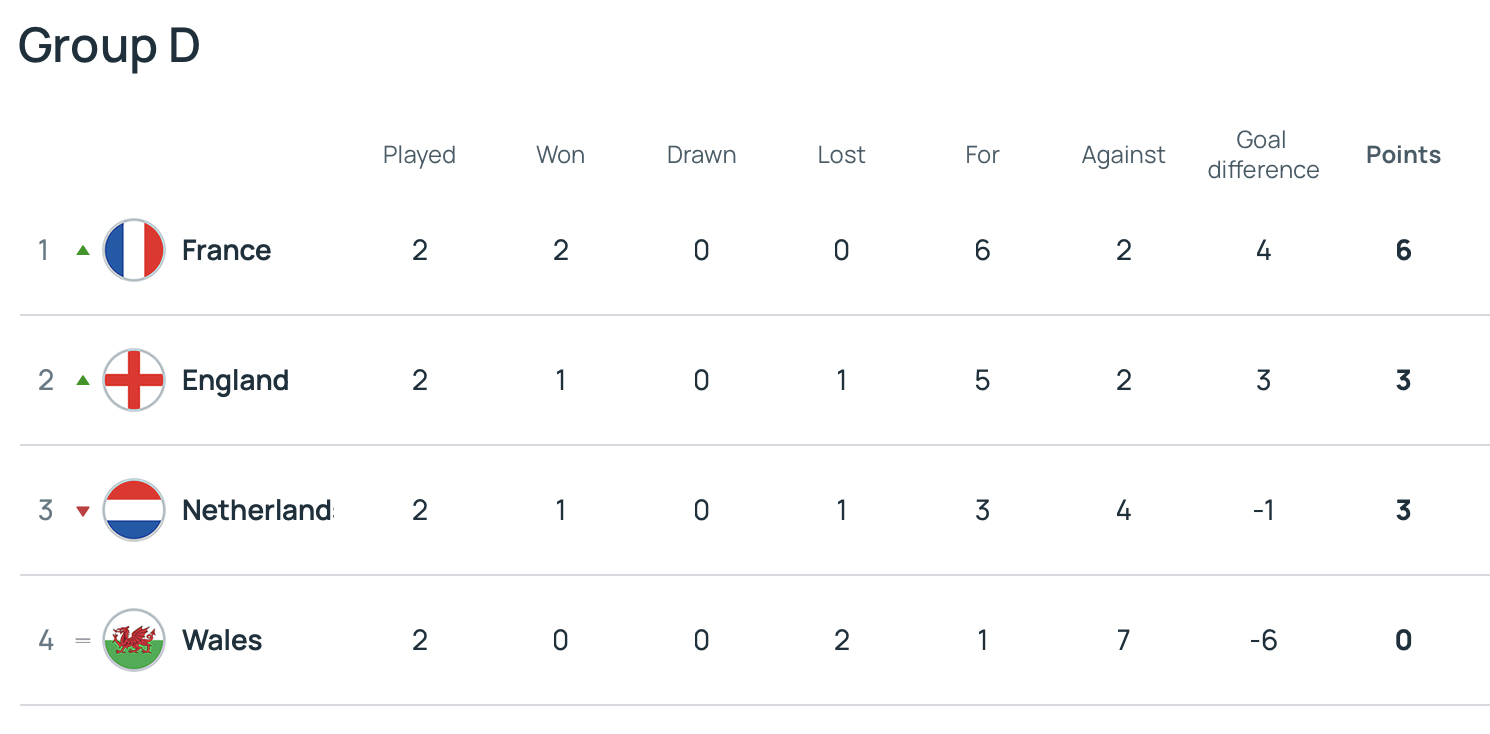Click the Wales dragon flag icon
Image resolution: width=1490 pixels, height=734 pixels.
tap(134, 640)
